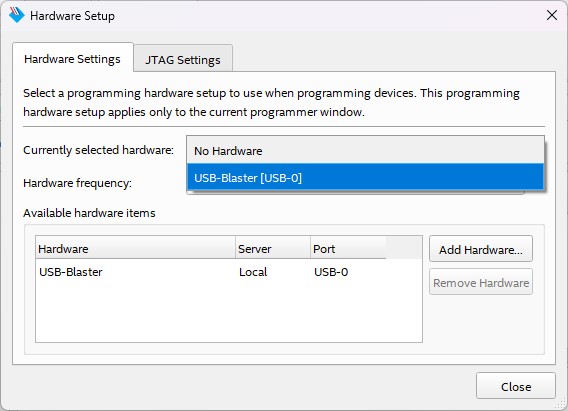Click empty space in available hardware list
568x411 pixels.
click(x=229, y=313)
